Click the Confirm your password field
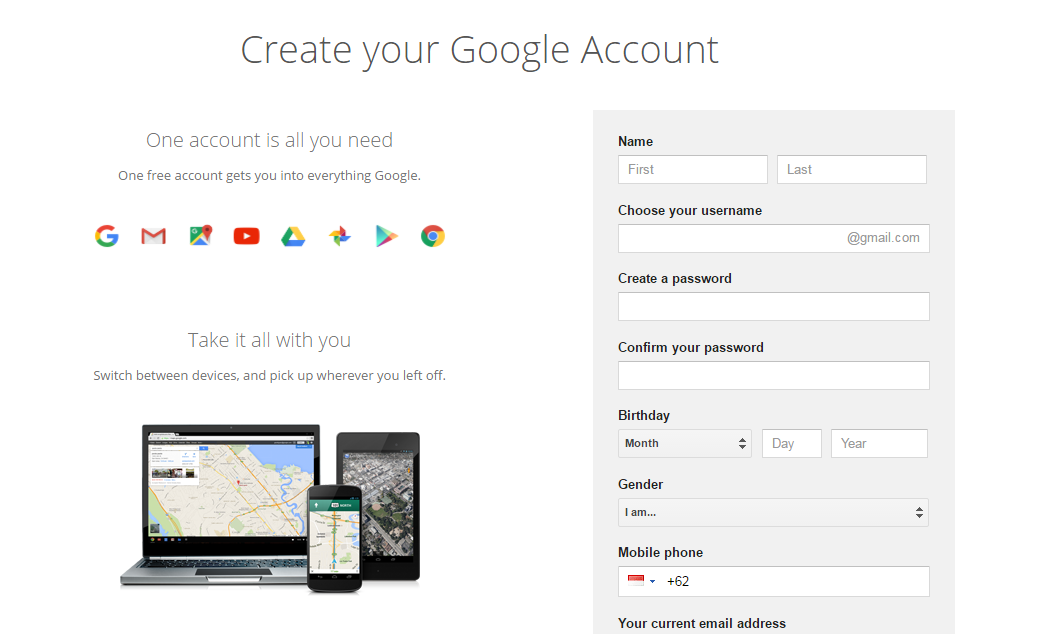1054x634 pixels. point(774,375)
